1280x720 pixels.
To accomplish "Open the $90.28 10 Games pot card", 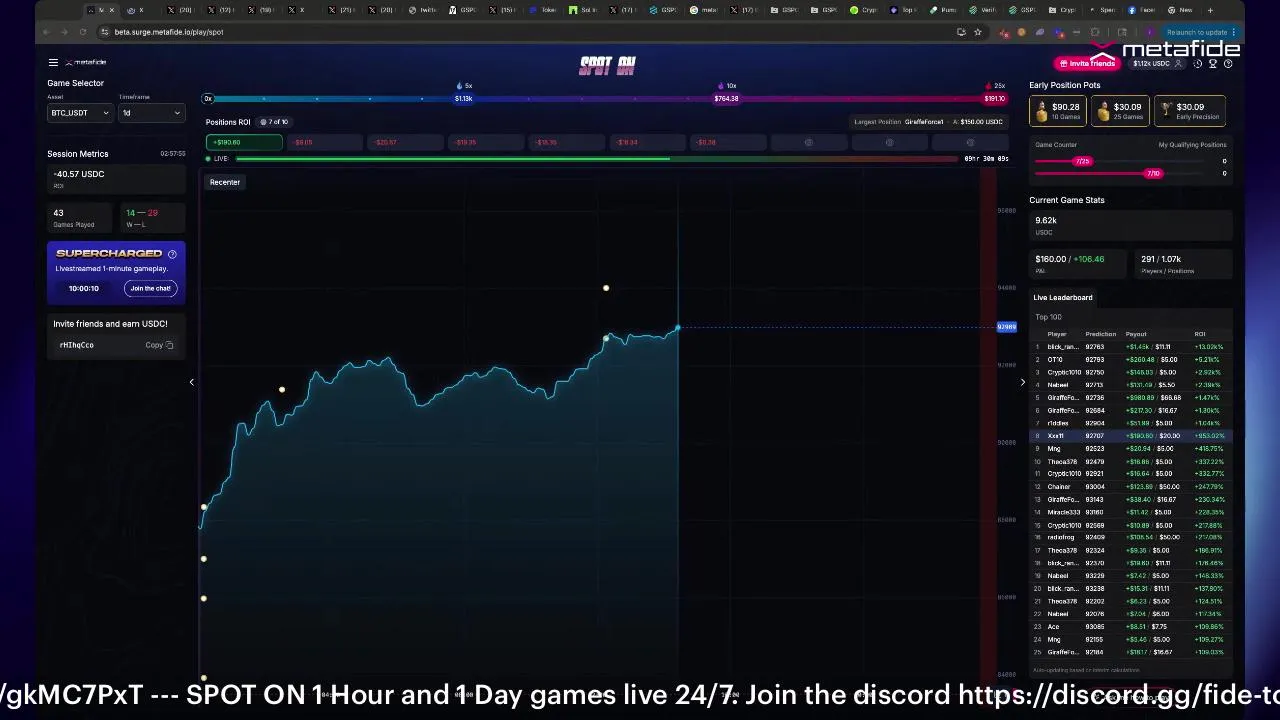I will (x=1060, y=111).
